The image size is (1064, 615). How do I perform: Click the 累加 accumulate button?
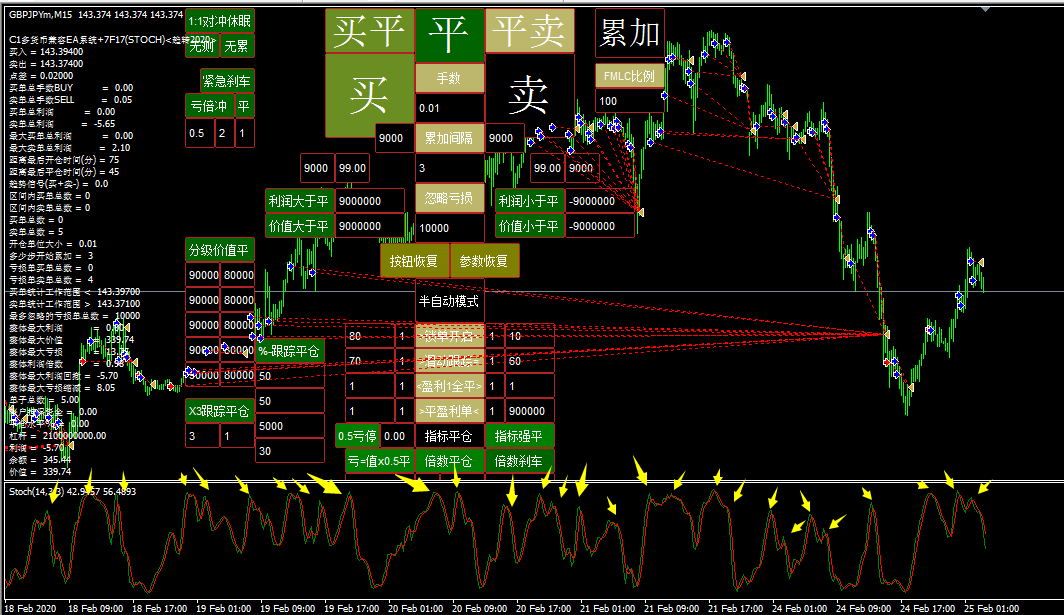click(629, 34)
